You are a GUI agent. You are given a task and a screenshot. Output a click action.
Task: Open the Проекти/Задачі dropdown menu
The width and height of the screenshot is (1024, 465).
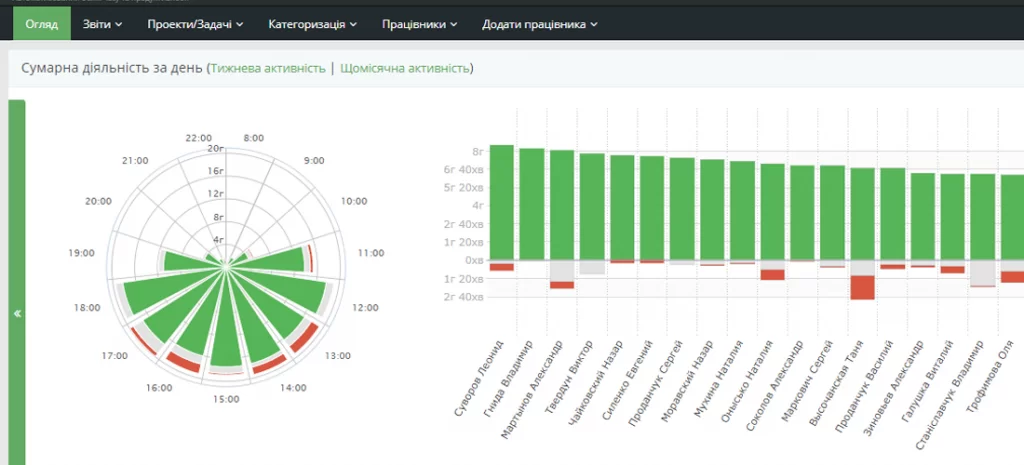tap(195, 23)
